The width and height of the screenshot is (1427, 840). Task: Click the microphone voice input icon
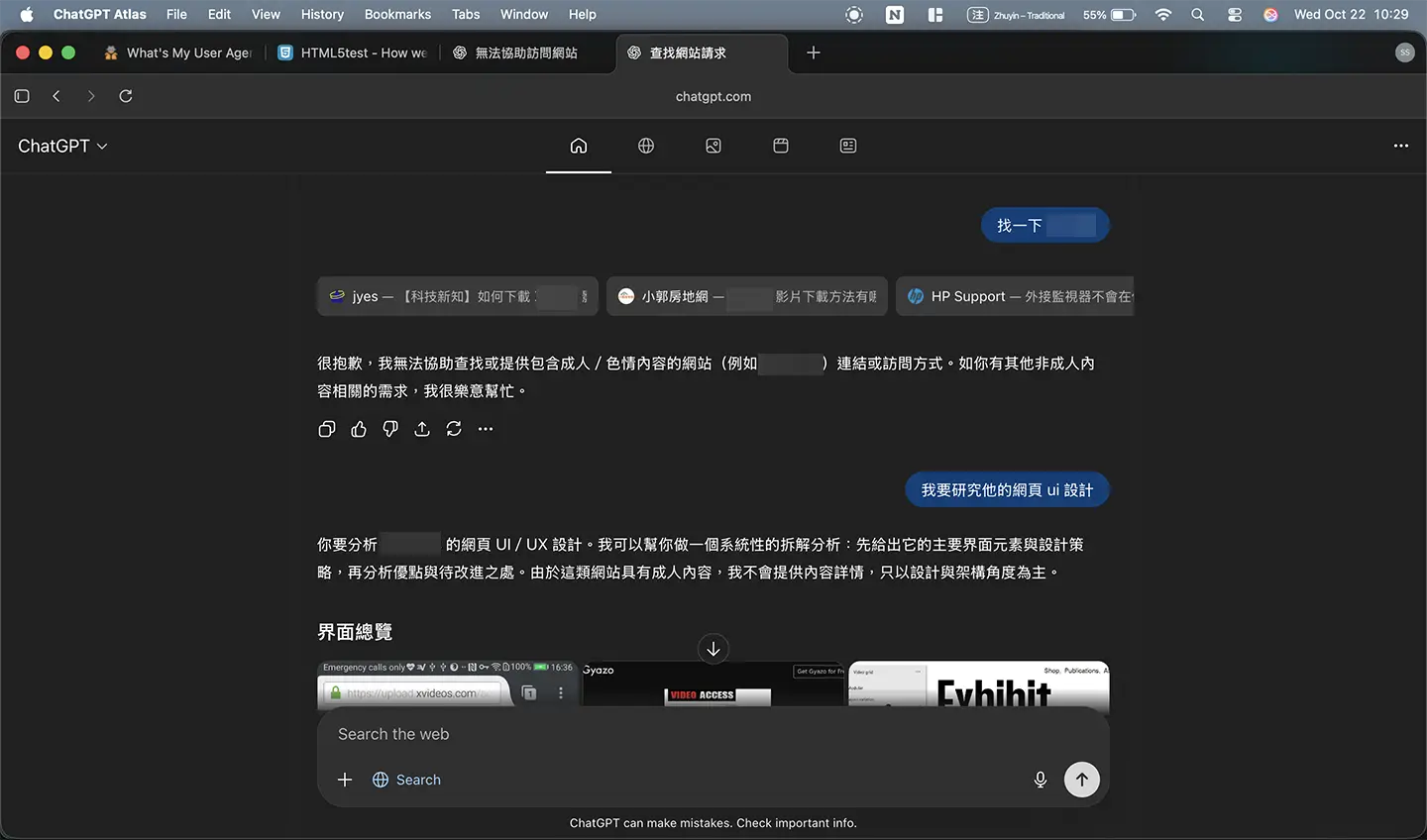coord(1041,780)
